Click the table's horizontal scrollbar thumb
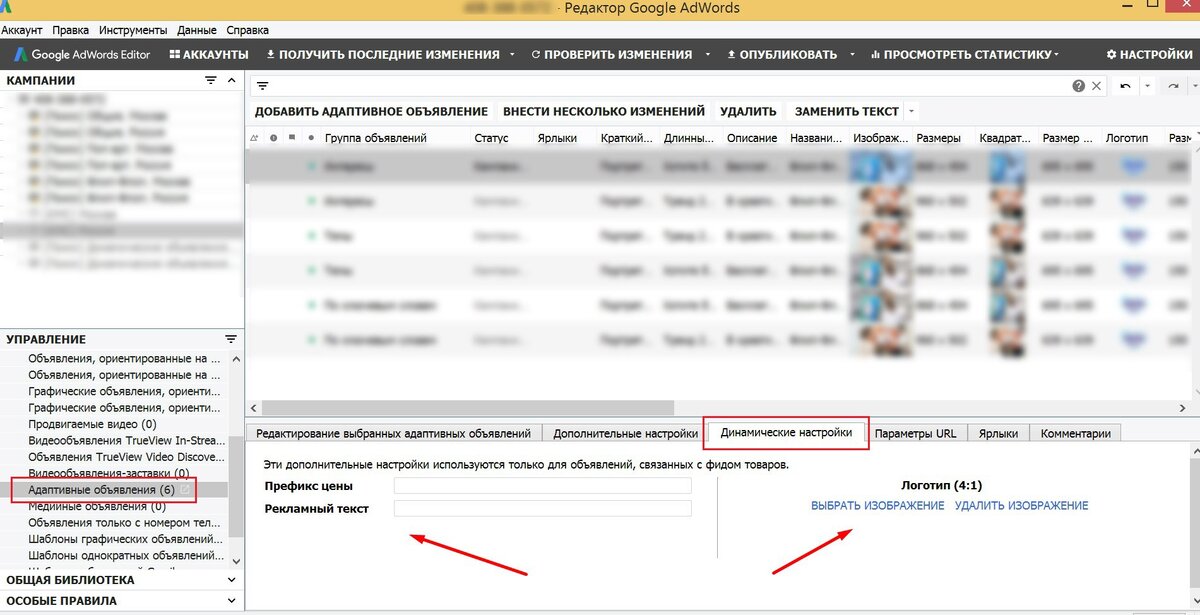Image resolution: width=1200 pixels, height=615 pixels. click(x=467, y=408)
